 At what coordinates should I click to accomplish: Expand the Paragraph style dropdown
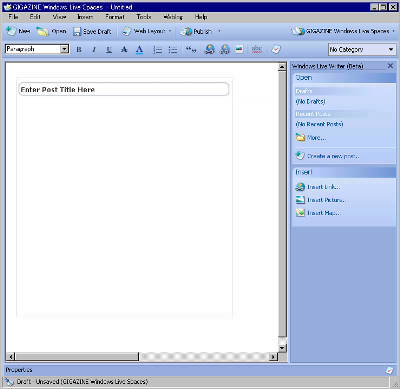tap(64, 49)
